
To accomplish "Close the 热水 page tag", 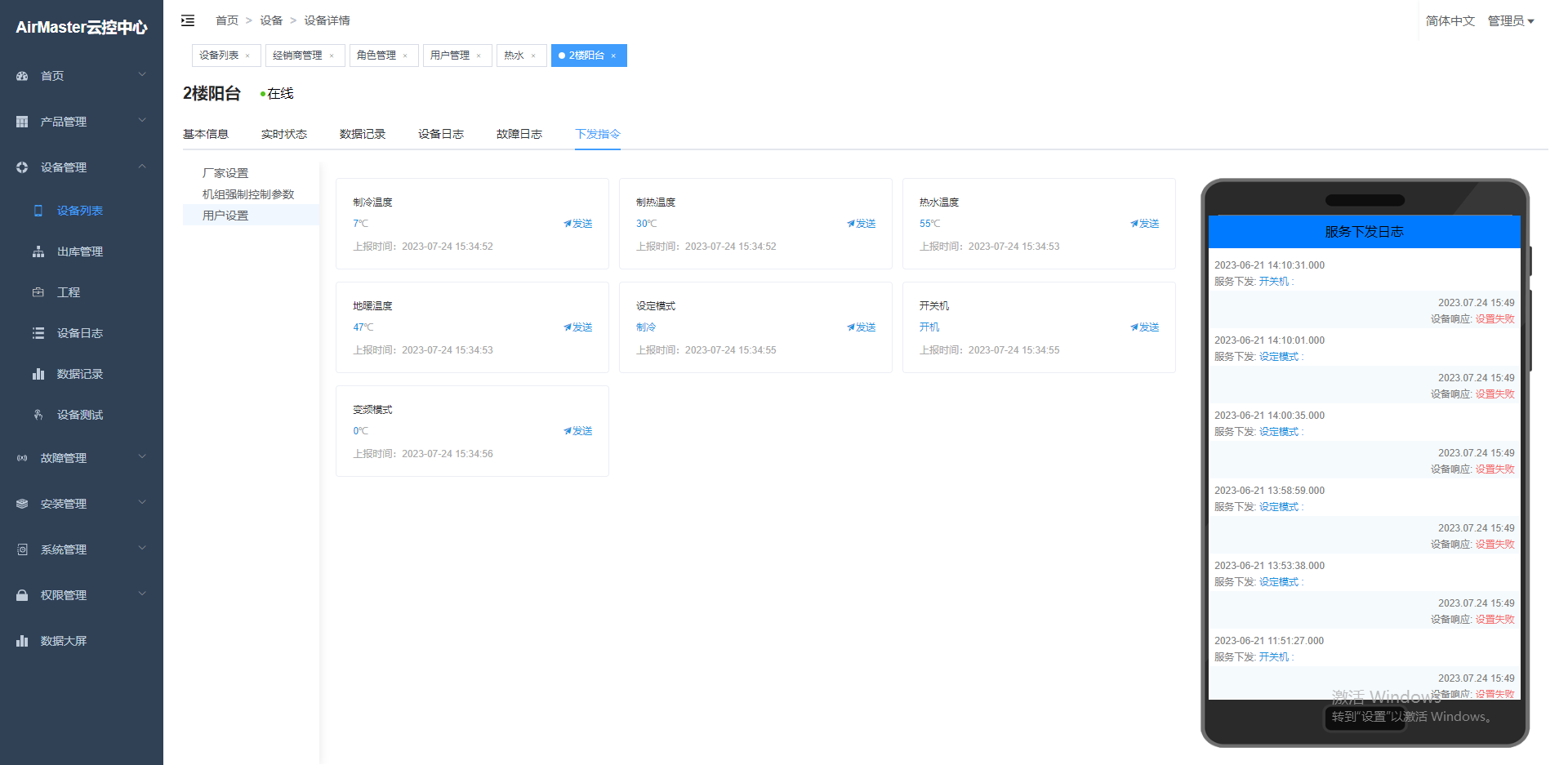I will tap(533, 56).
